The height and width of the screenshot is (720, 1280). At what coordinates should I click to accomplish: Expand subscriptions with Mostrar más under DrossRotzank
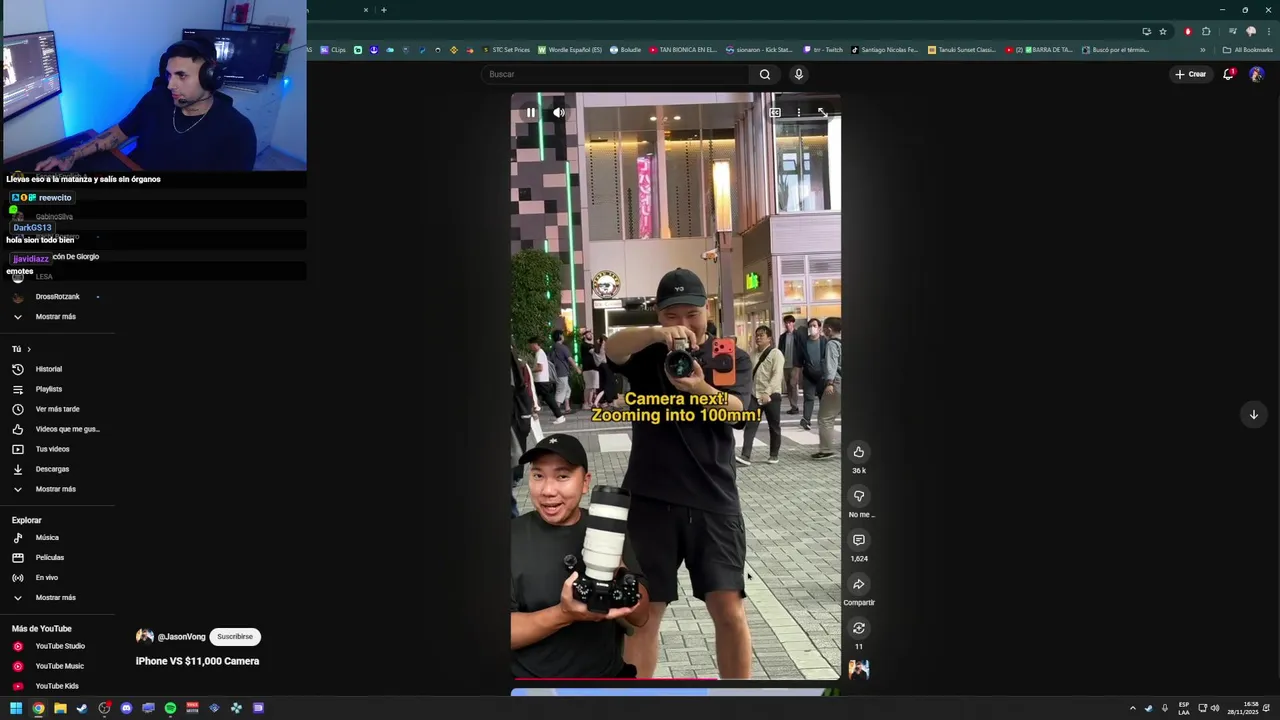pos(56,317)
